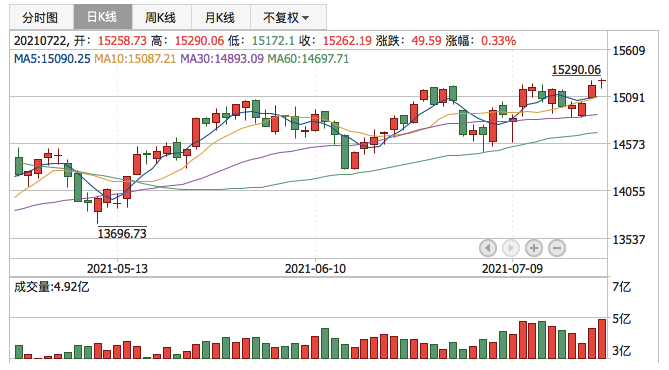Click the 15290.06 high price label on chart

tap(576, 70)
